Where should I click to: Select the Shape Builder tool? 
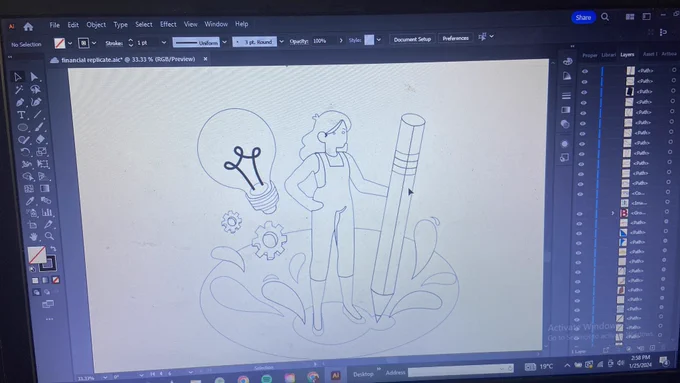coord(28,177)
